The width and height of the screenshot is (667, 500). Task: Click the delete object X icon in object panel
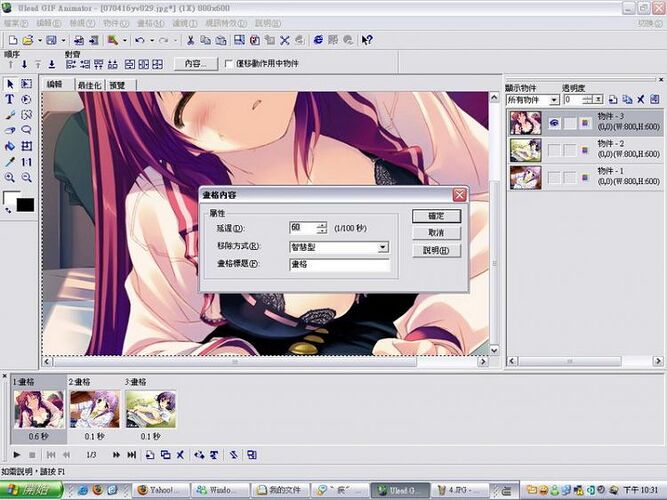point(641,100)
